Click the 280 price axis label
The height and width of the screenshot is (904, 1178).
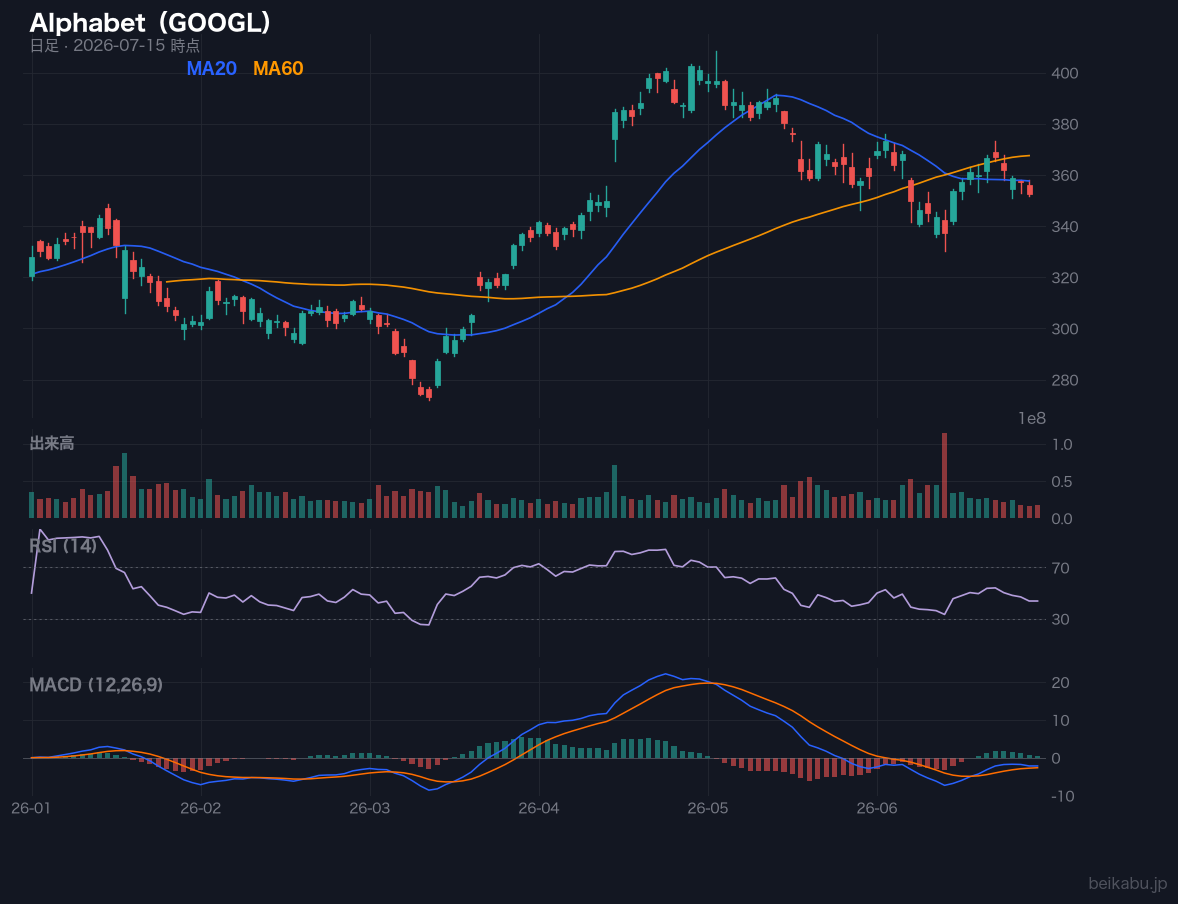[x=1065, y=379]
